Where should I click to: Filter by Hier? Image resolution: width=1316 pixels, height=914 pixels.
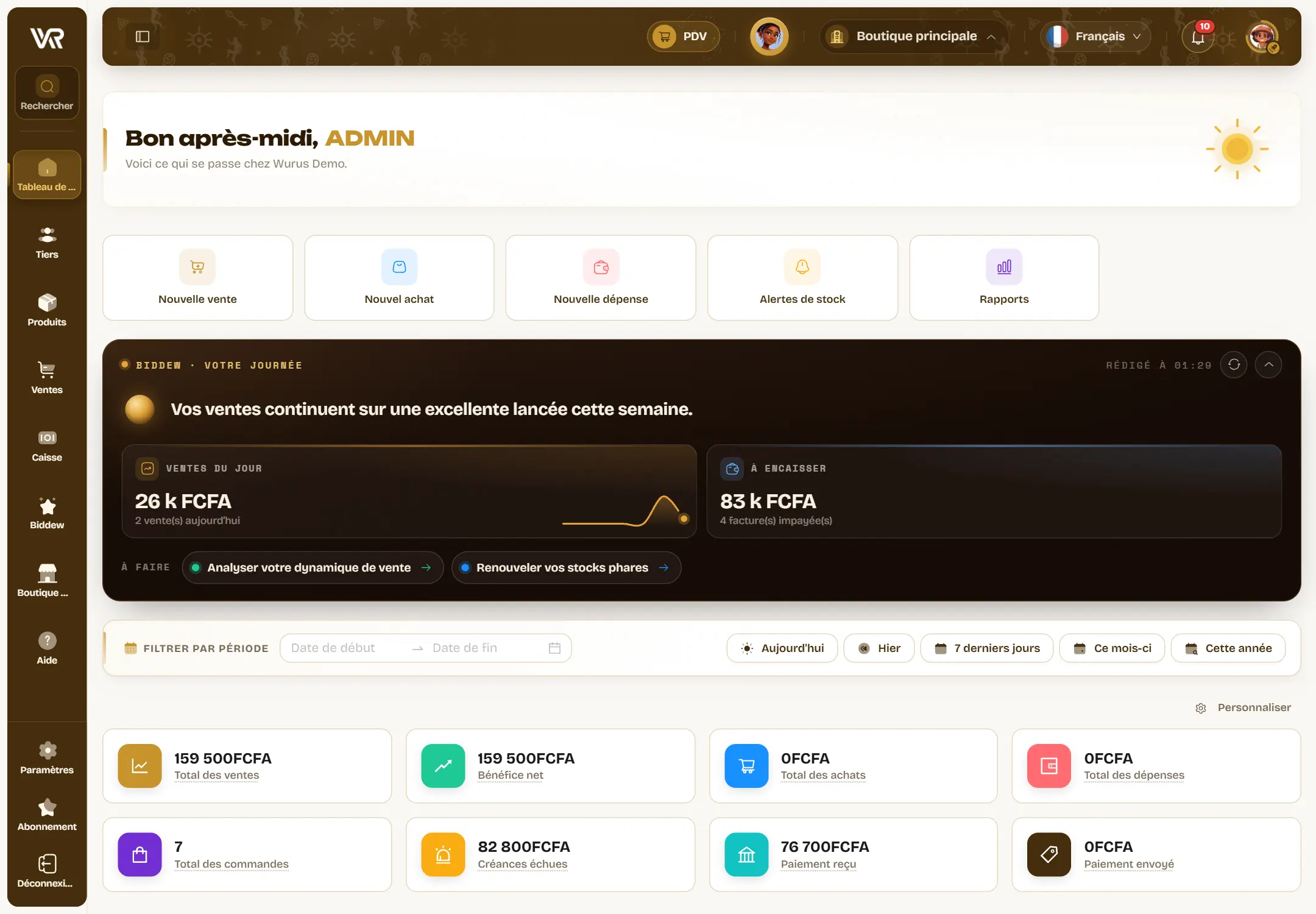(x=879, y=648)
